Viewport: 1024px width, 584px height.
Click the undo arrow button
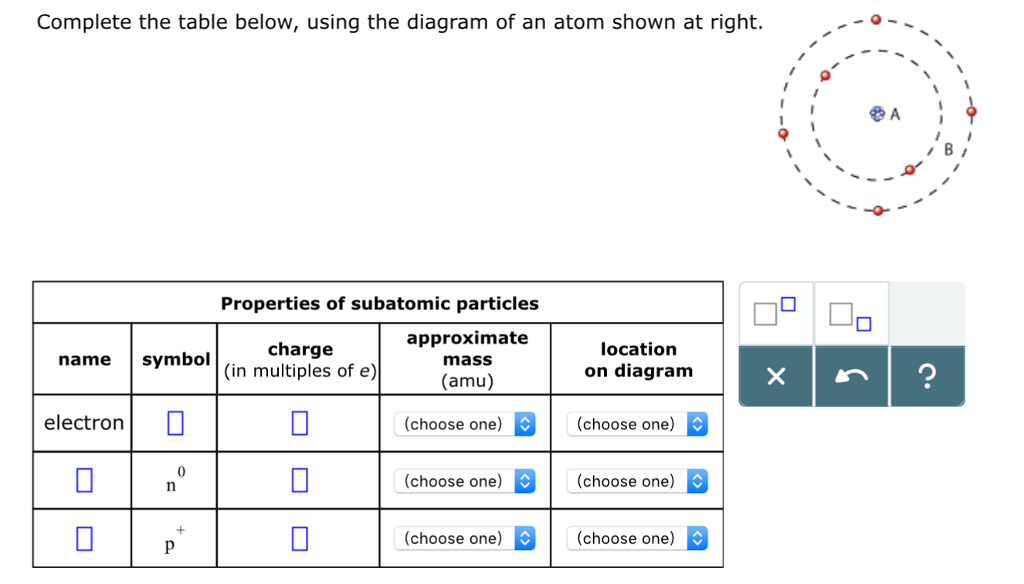point(851,378)
